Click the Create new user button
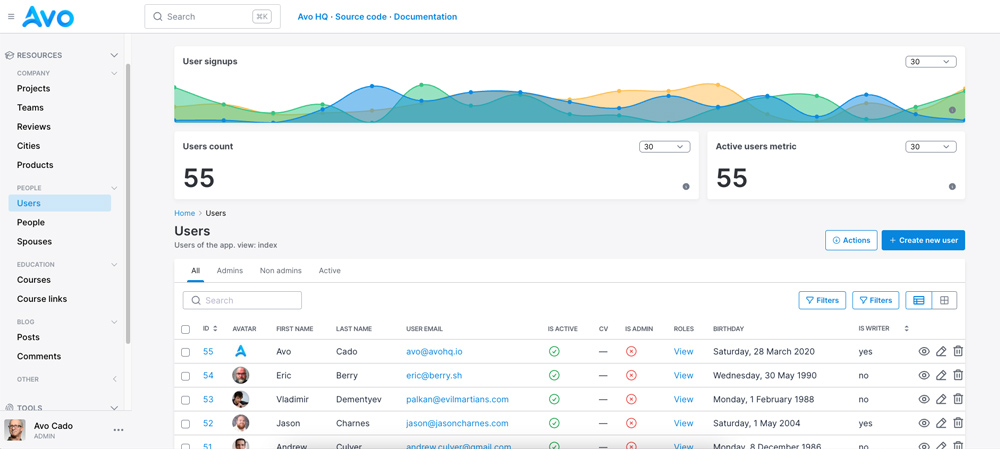Viewport: 1000px width, 449px height. pos(922,240)
